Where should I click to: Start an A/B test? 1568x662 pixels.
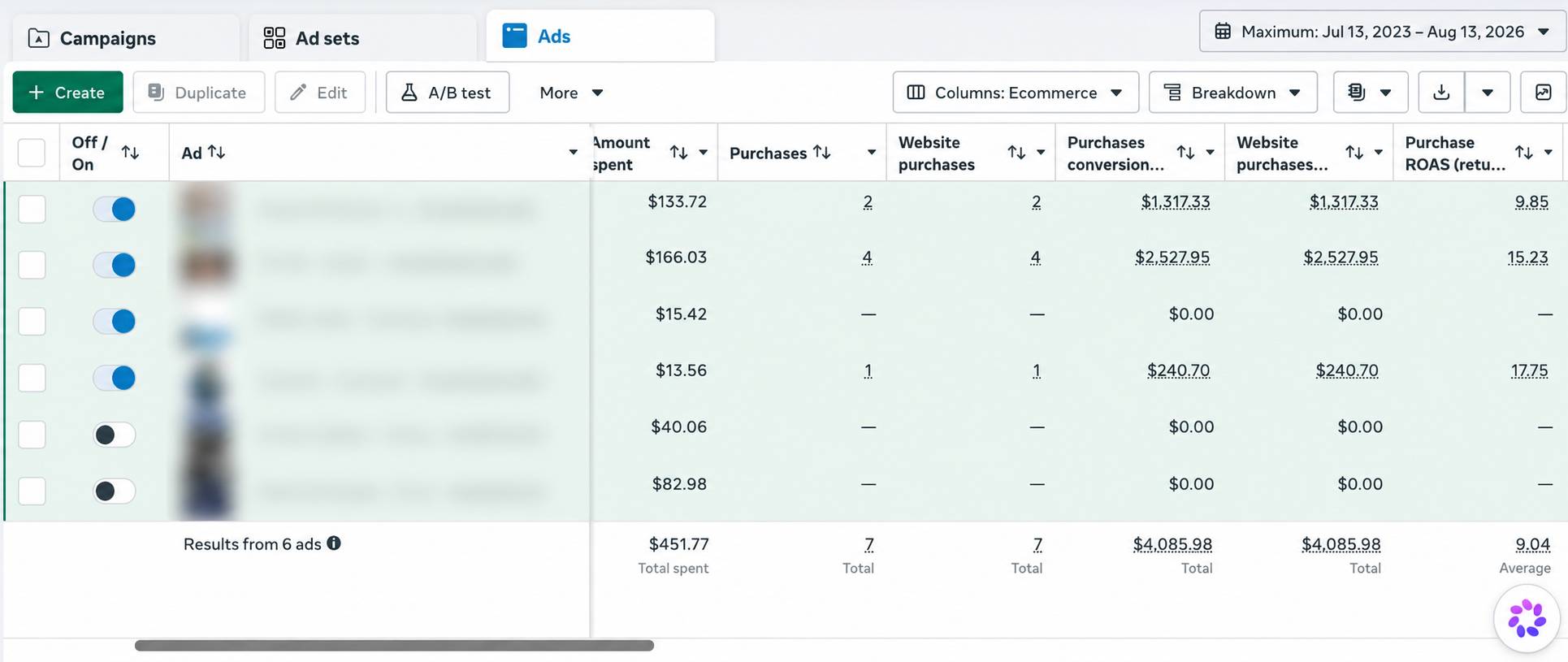tap(447, 93)
